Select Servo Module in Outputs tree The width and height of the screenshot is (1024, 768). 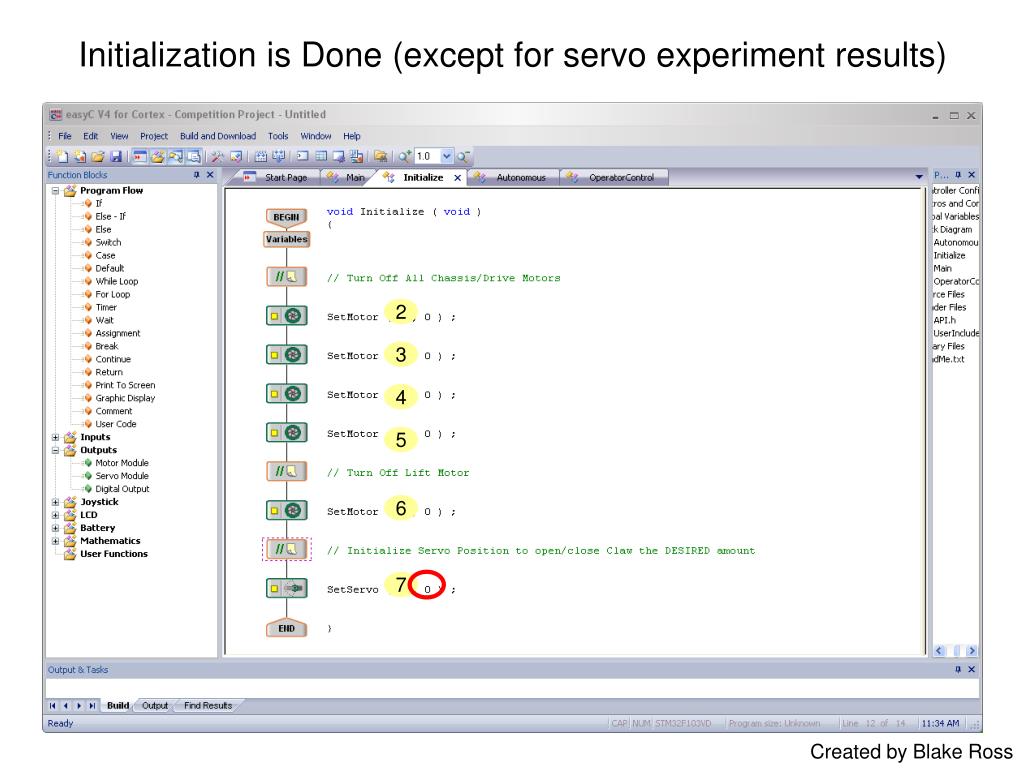tap(121, 476)
